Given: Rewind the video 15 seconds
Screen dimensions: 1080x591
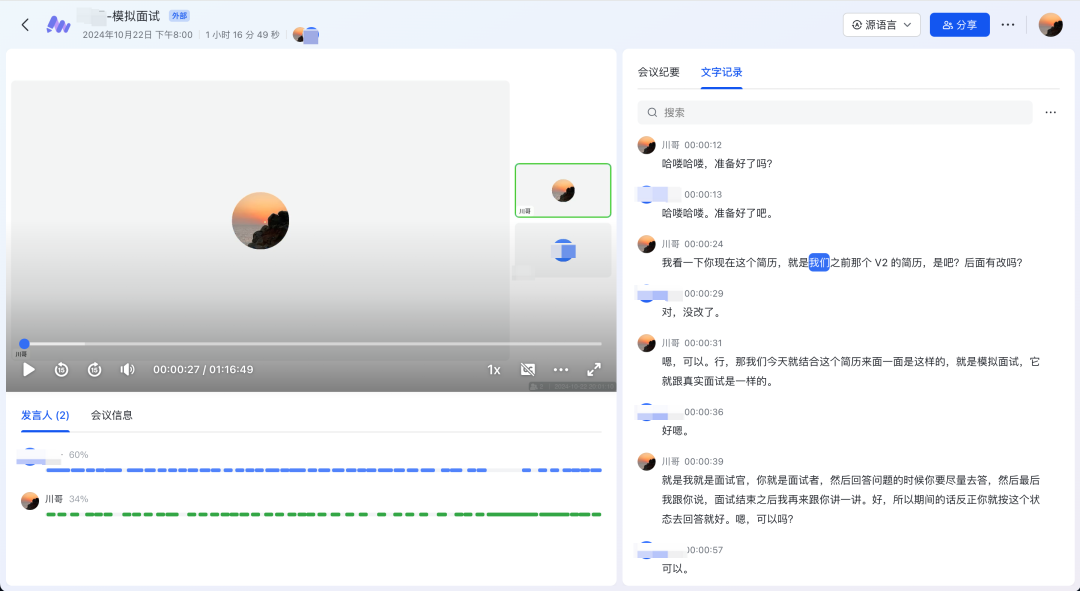Looking at the screenshot, I should click(x=61, y=370).
